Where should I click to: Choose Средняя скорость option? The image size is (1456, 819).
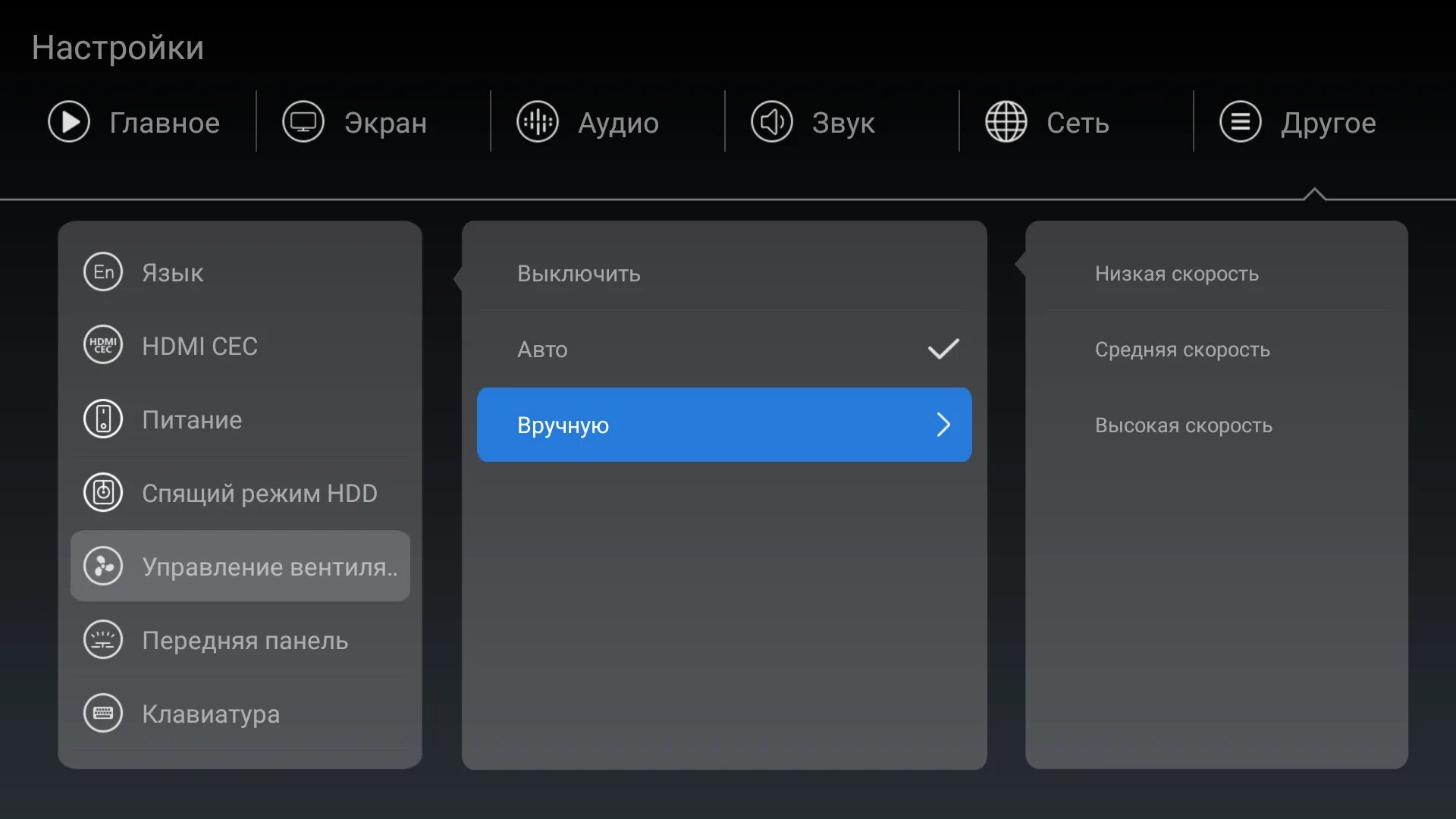tap(1181, 350)
